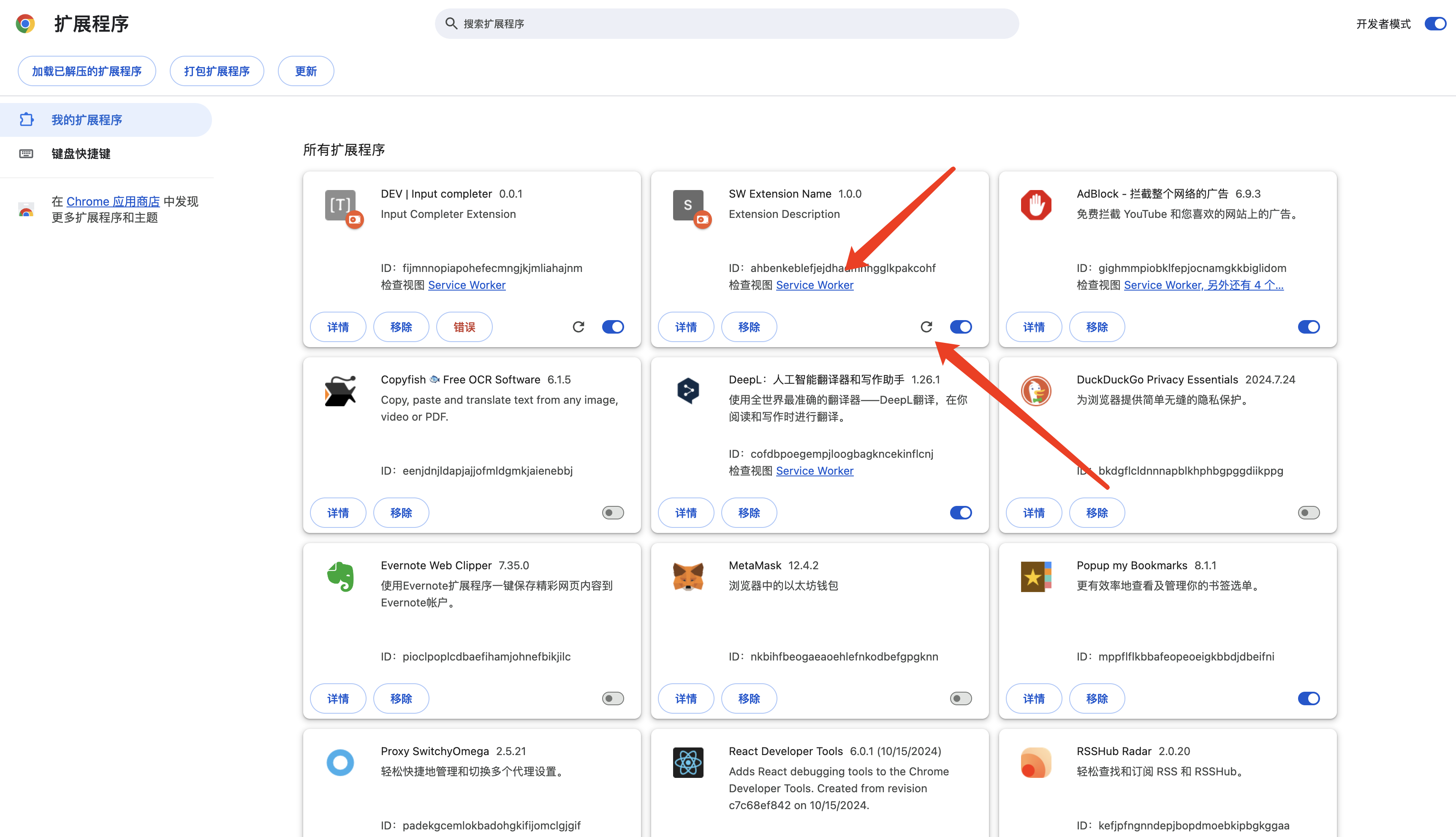Viewport: 1456px width, 837px height.
Task: Open 键盘快捷键 in the sidebar
Action: pyautogui.click(x=106, y=153)
